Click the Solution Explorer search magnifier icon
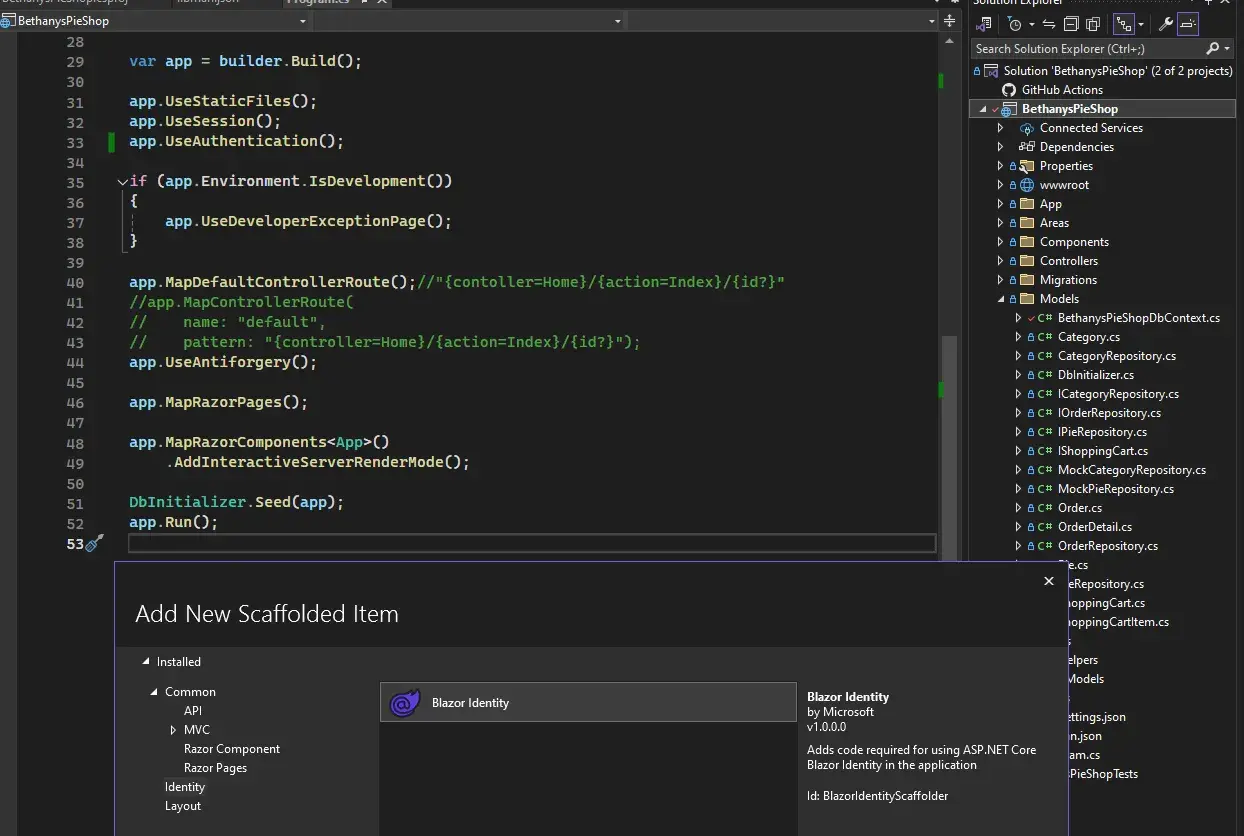The image size is (1244, 836). pyautogui.click(x=1213, y=48)
